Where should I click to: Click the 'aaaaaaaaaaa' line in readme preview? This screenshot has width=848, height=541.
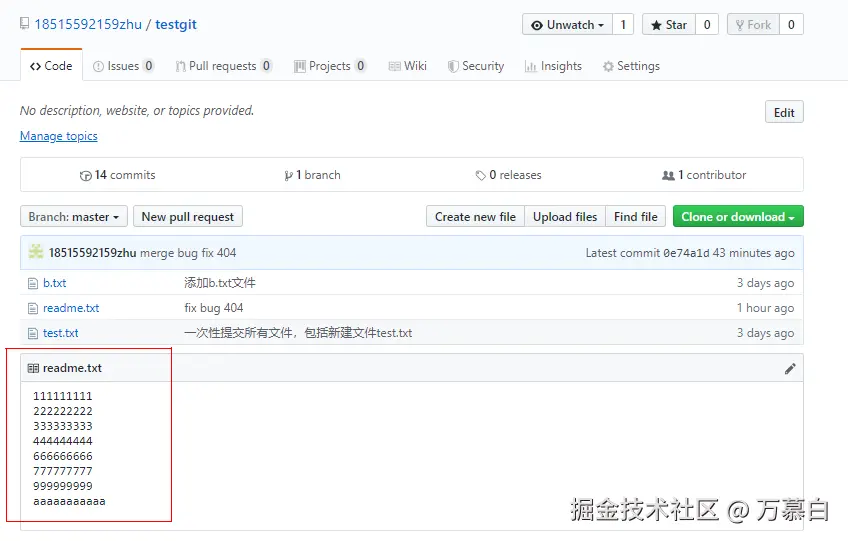point(69,501)
